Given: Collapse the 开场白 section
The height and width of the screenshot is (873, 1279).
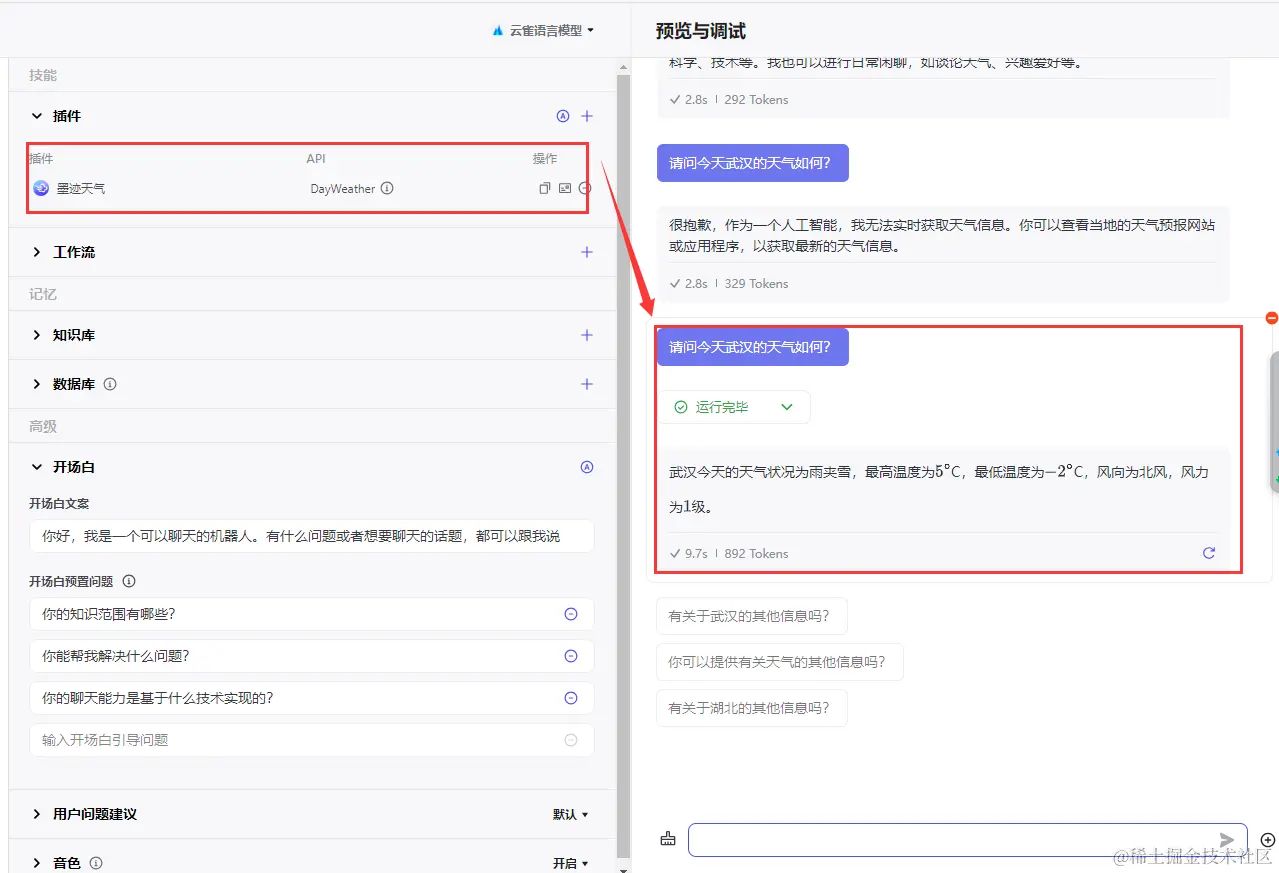Looking at the screenshot, I should tap(37, 467).
